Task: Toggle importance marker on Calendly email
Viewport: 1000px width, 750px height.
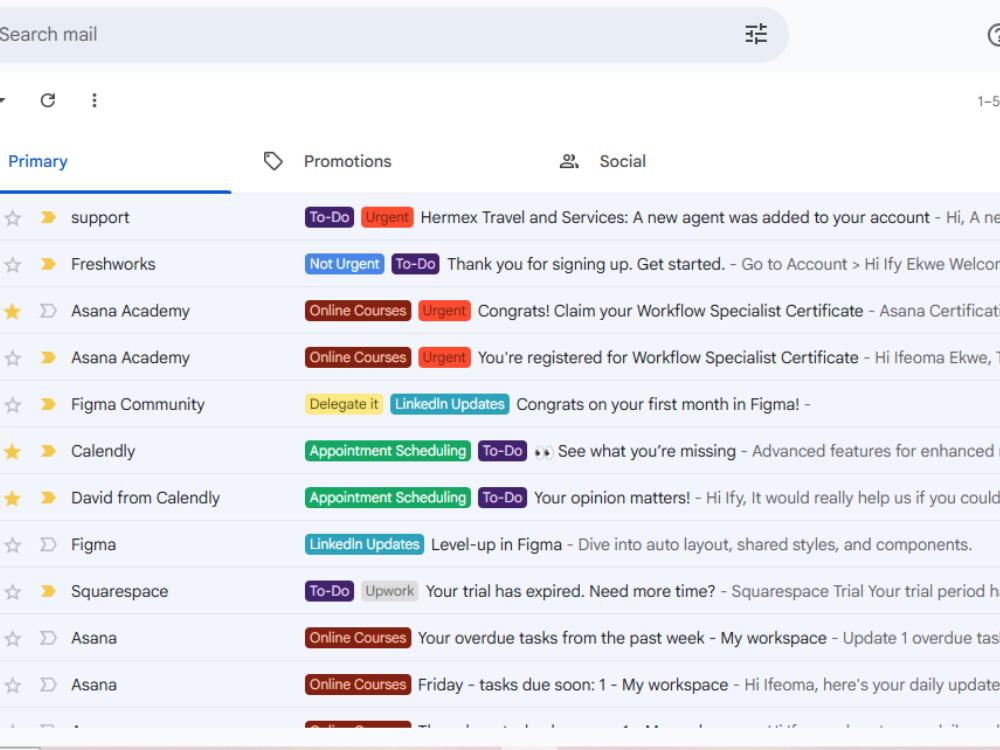Action: (48, 451)
